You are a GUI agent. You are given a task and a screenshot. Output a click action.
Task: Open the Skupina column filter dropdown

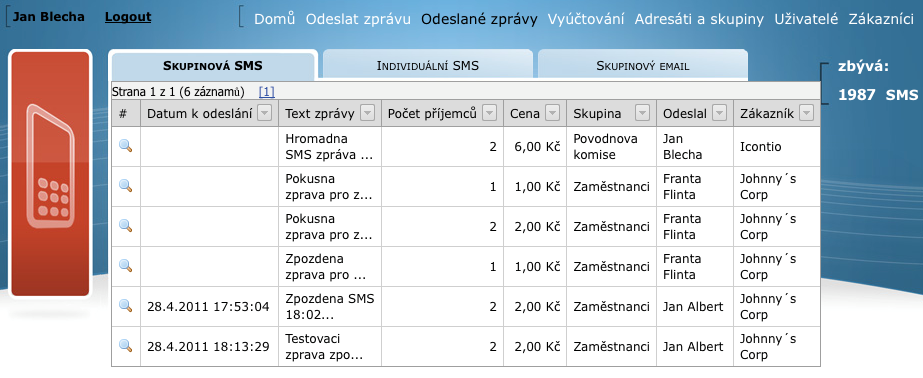coord(642,113)
